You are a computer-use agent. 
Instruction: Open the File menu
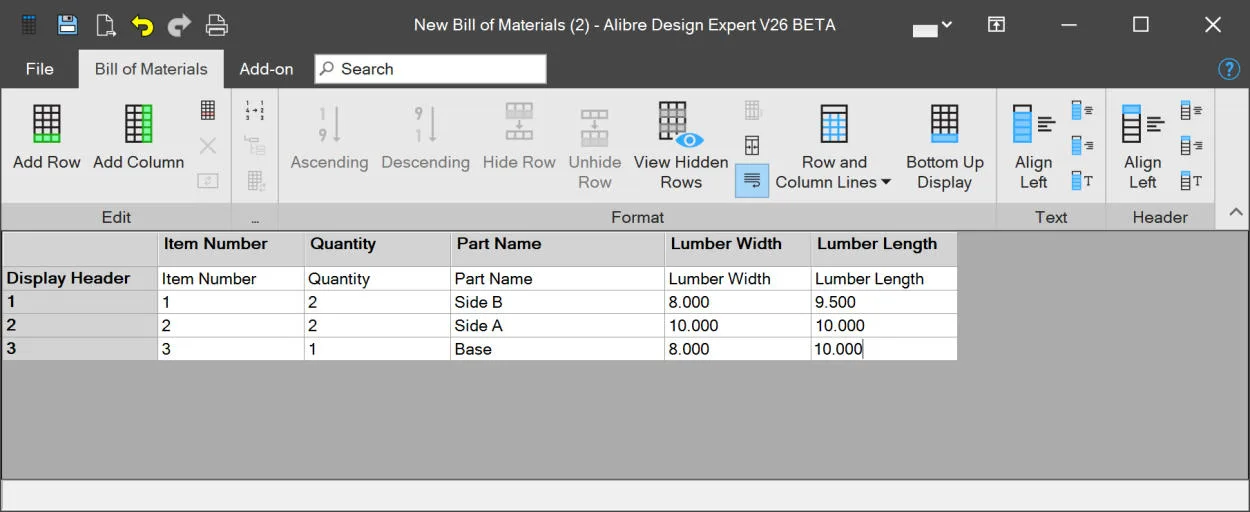click(40, 69)
